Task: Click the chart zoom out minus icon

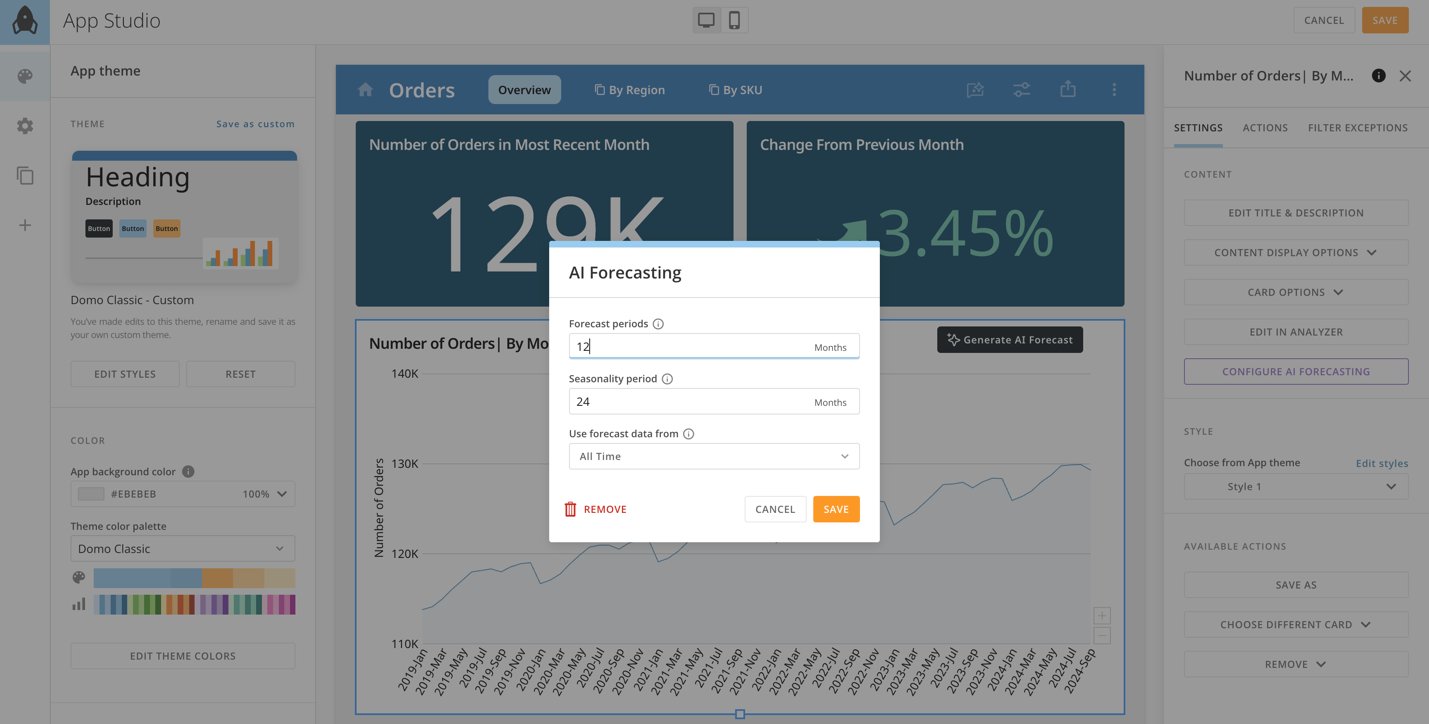Action: [x=1101, y=636]
